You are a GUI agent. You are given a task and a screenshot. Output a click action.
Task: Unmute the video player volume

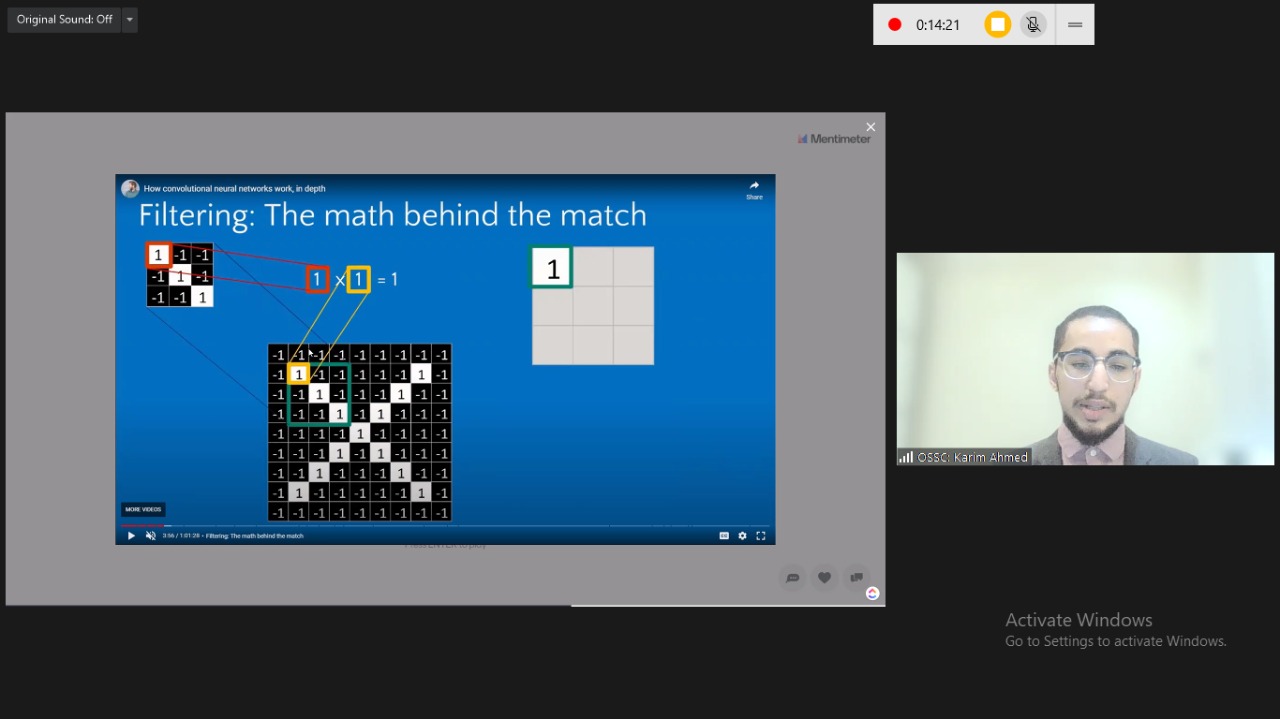pyautogui.click(x=151, y=536)
